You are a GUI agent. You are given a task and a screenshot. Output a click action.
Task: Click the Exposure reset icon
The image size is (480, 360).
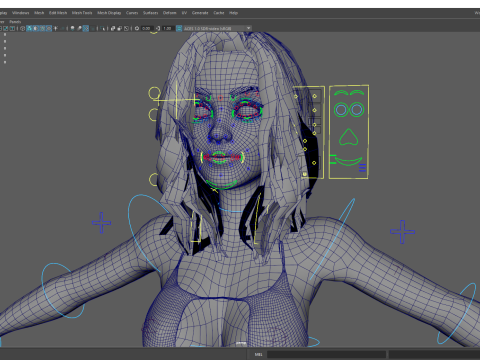137,28
